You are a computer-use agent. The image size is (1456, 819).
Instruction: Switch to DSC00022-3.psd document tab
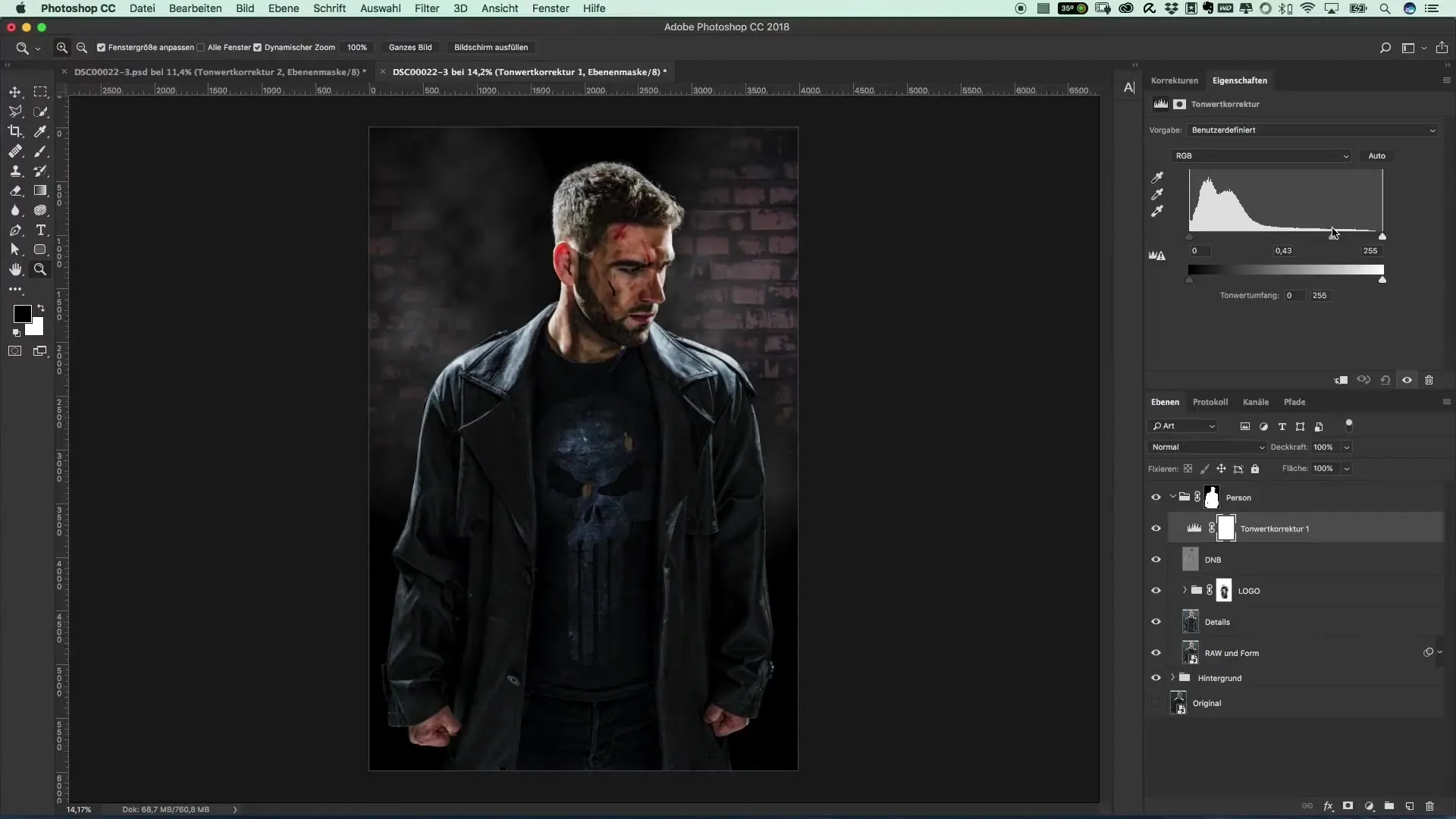pyautogui.click(x=220, y=72)
